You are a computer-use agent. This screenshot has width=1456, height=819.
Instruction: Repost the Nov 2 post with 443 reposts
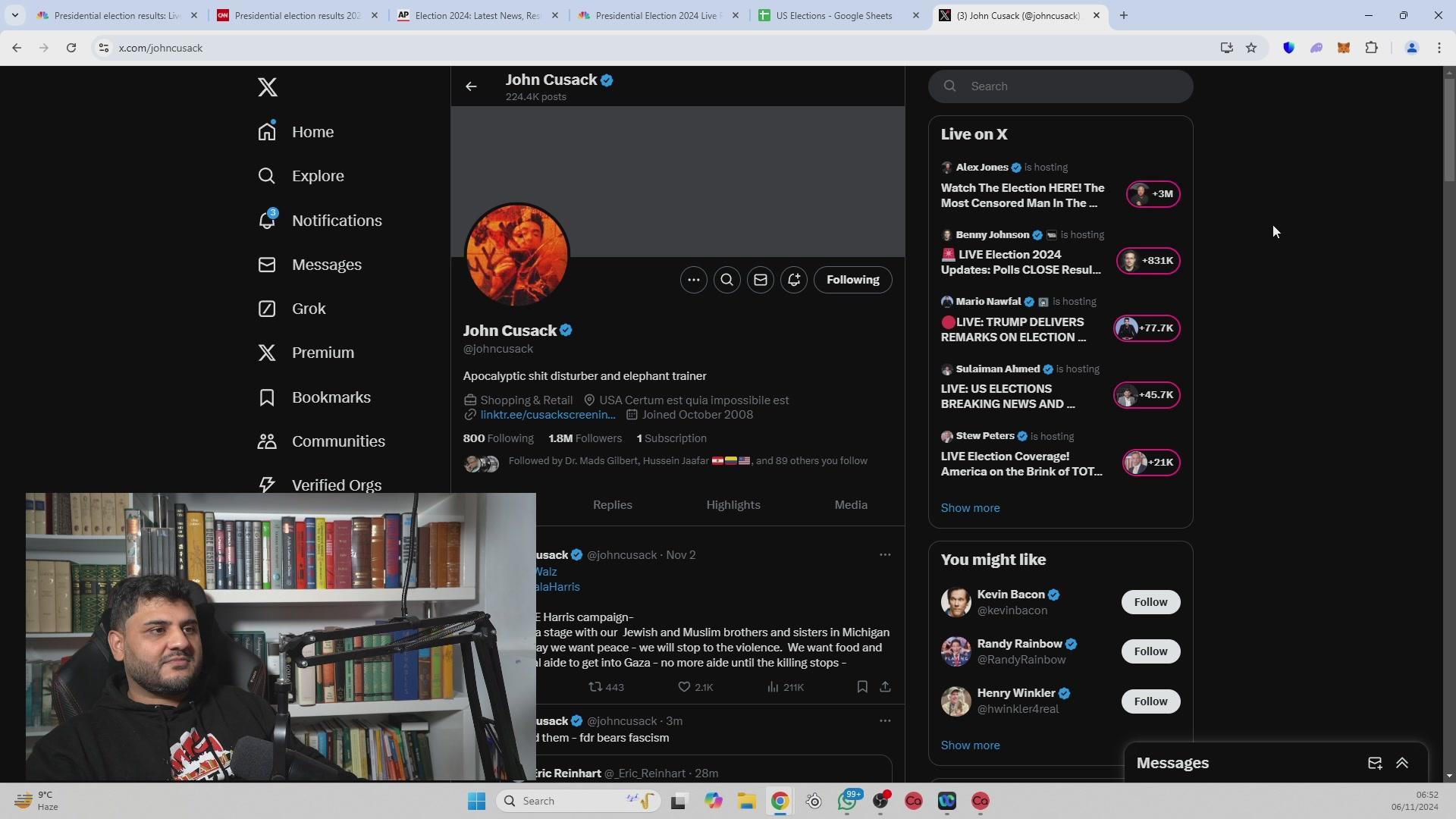(x=607, y=687)
